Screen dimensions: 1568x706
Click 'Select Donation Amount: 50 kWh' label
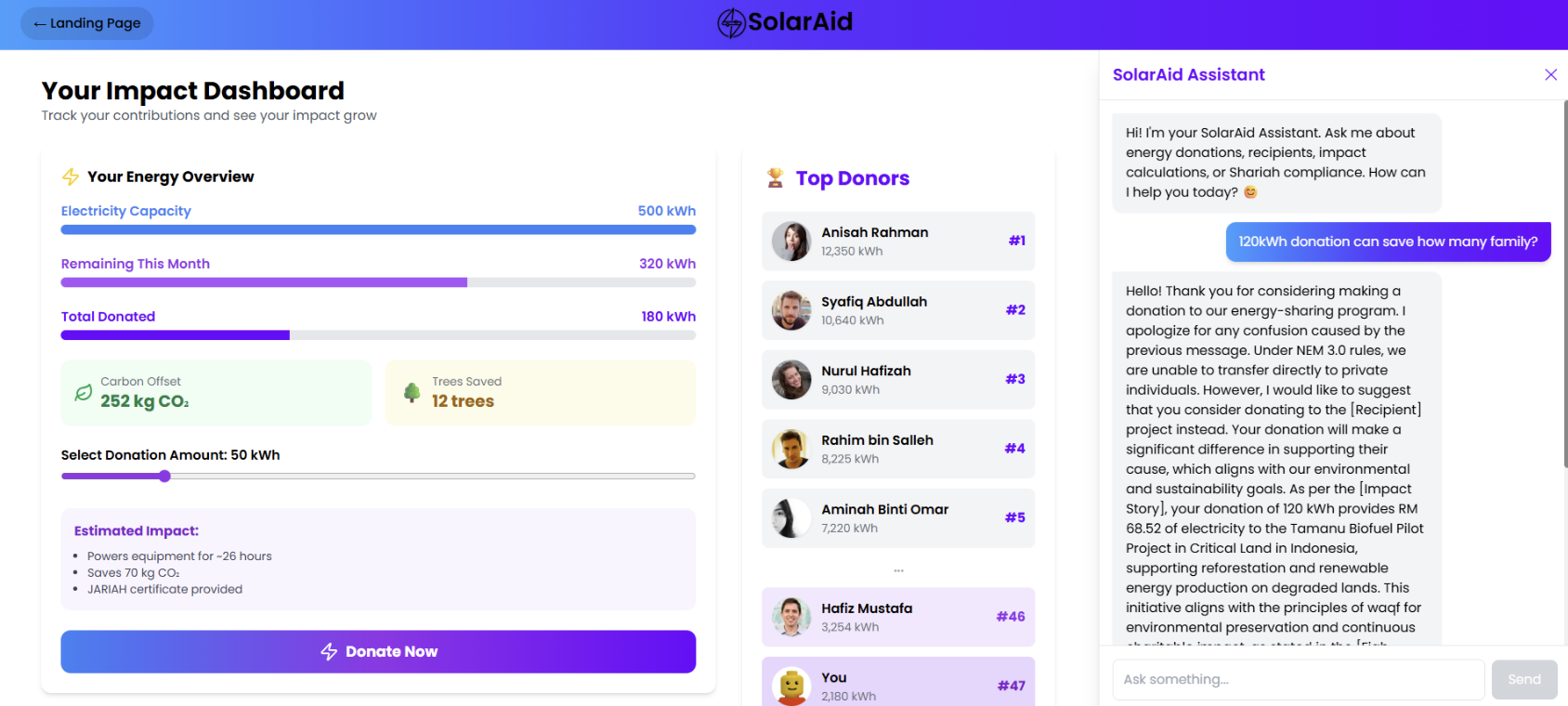tap(170, 455)
